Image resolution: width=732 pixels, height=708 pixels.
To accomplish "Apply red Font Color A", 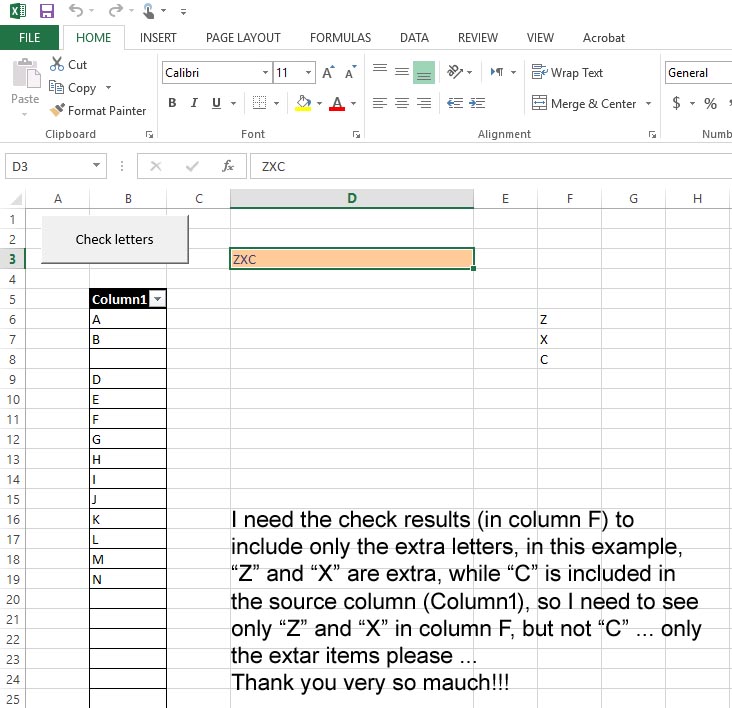I will 337,103.
